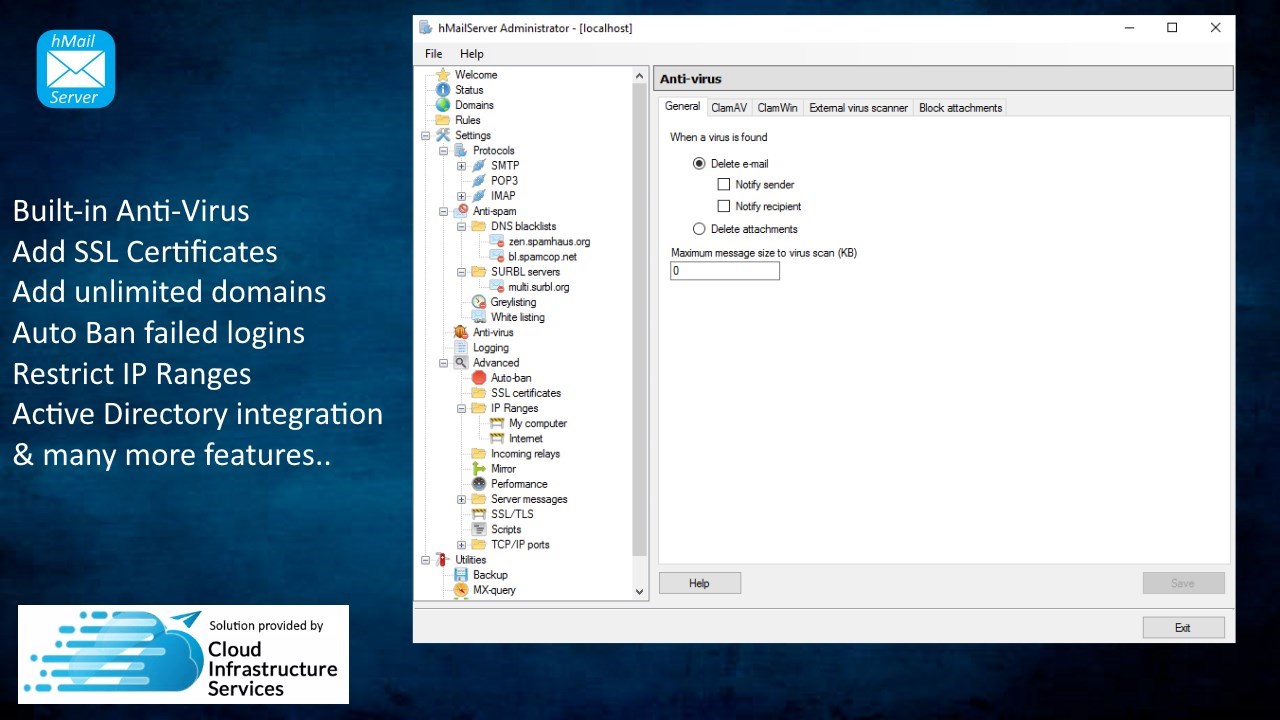The width and height of the screenshot is (1280, 720).
Task: Click the SSL/TLS icon
Action: click(479, 514)
